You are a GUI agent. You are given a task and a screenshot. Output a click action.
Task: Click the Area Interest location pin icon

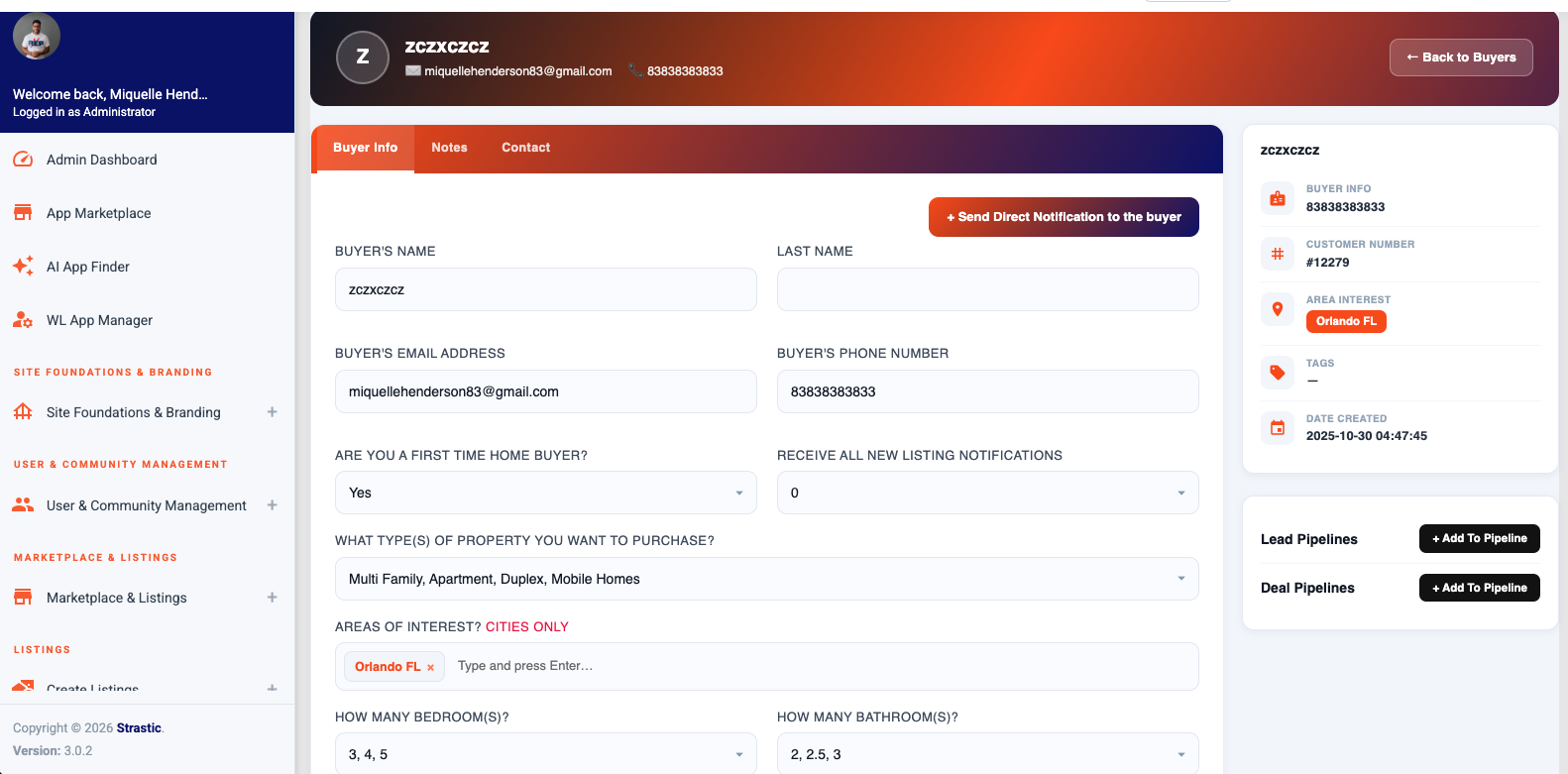(x=1278, y=309)
